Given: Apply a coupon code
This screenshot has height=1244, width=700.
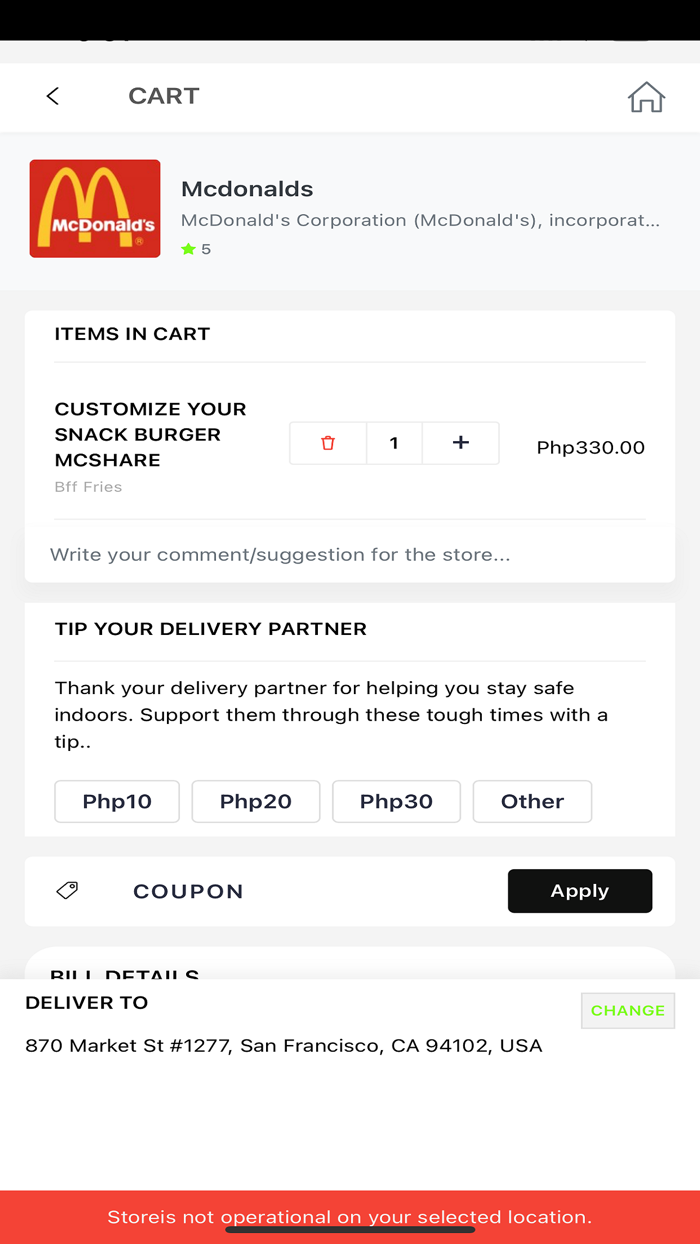Looking at the screenshot, I should 580,890.
